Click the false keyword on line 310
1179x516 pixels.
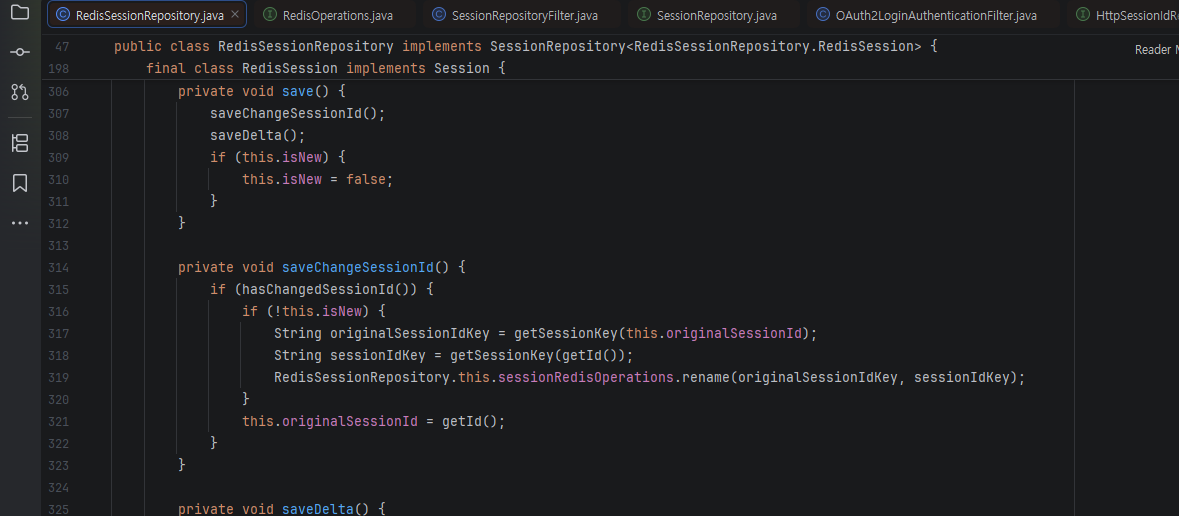tap(366, 180)
